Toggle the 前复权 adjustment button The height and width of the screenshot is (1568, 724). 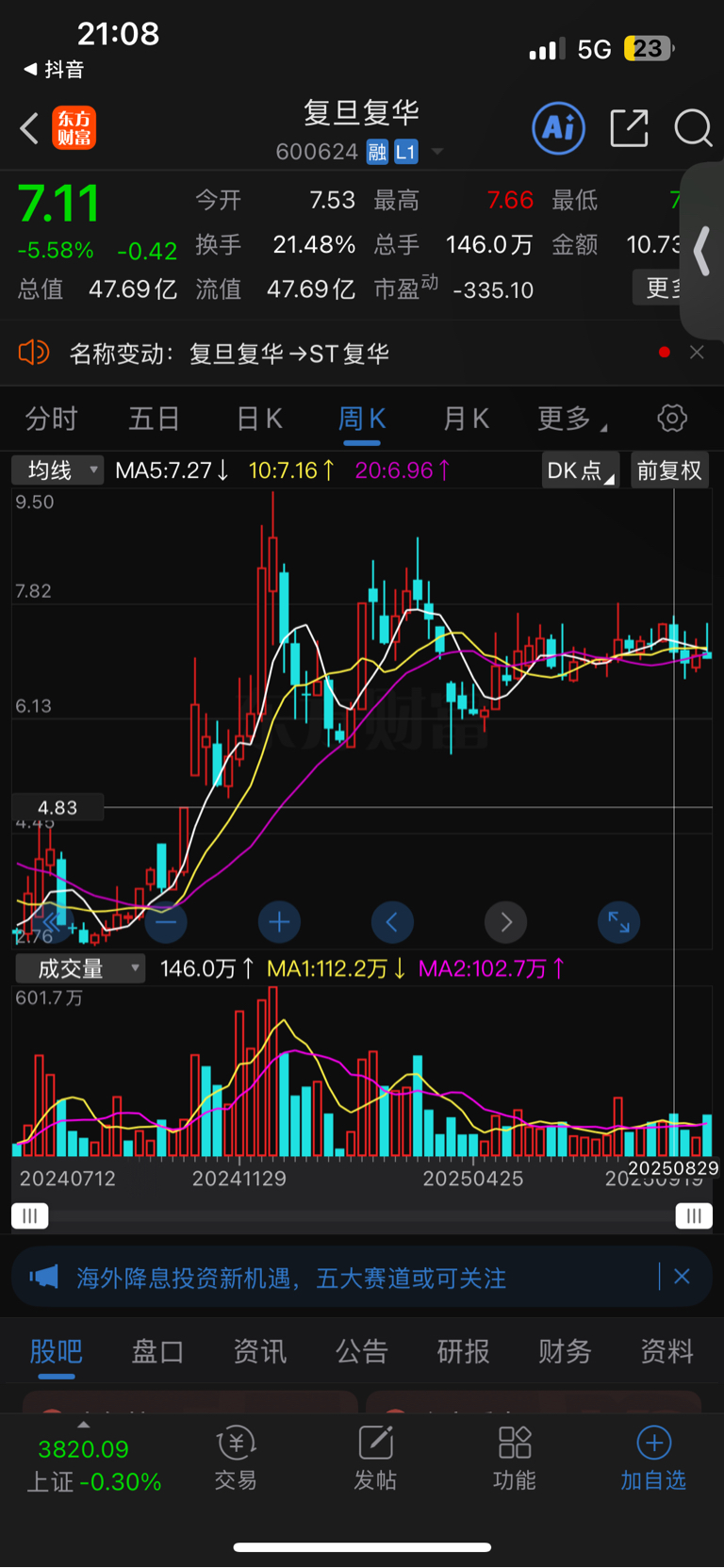pyautogui.click(x=669, y=470)
